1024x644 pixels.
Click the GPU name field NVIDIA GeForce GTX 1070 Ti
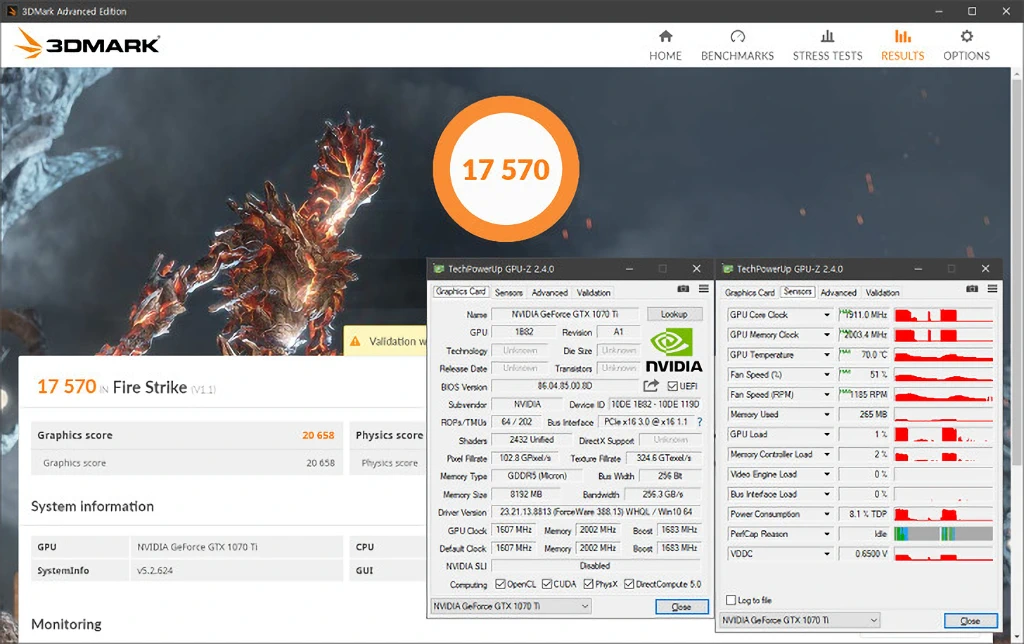[564, 314]
